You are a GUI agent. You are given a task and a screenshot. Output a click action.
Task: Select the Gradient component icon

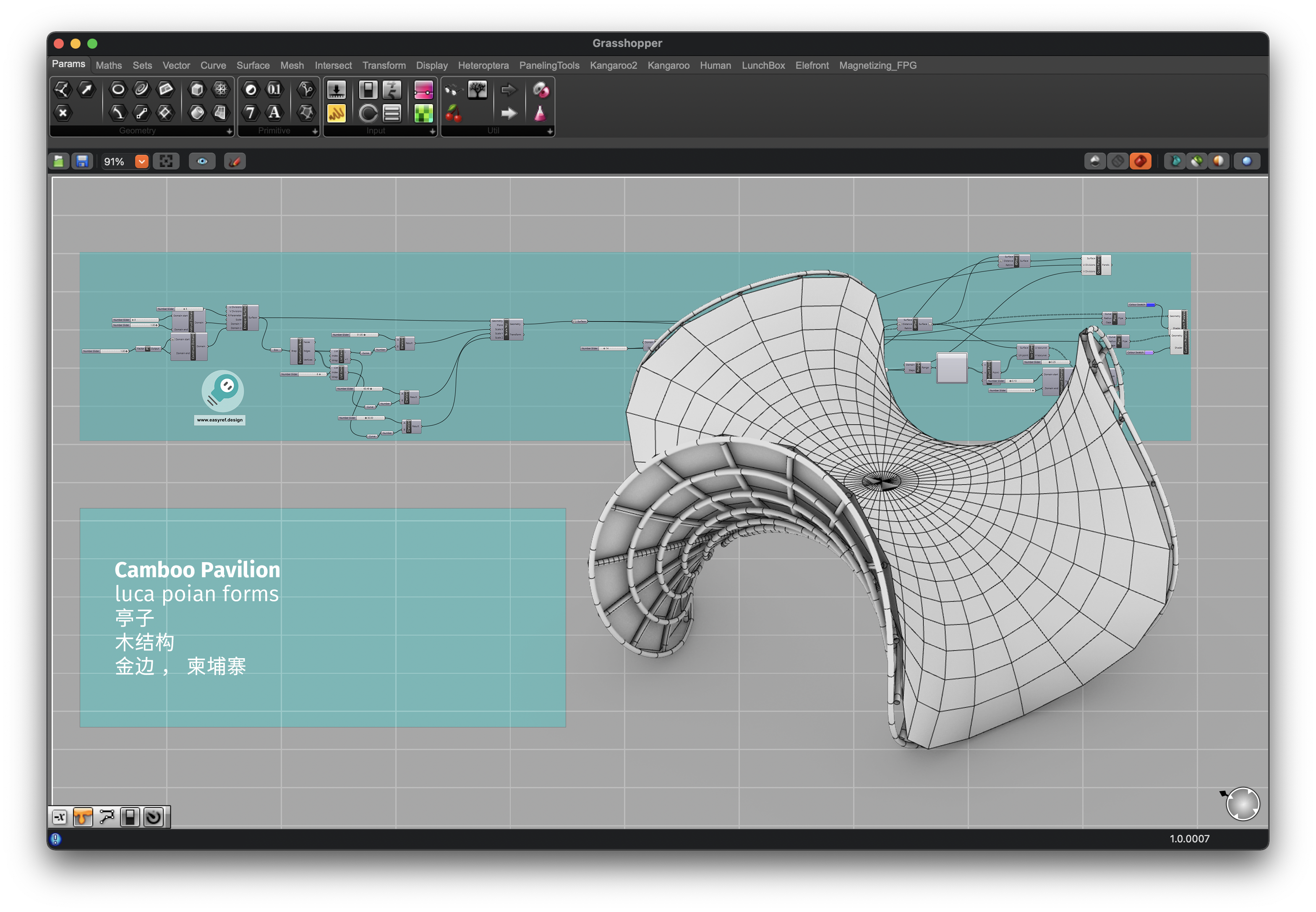423,90
